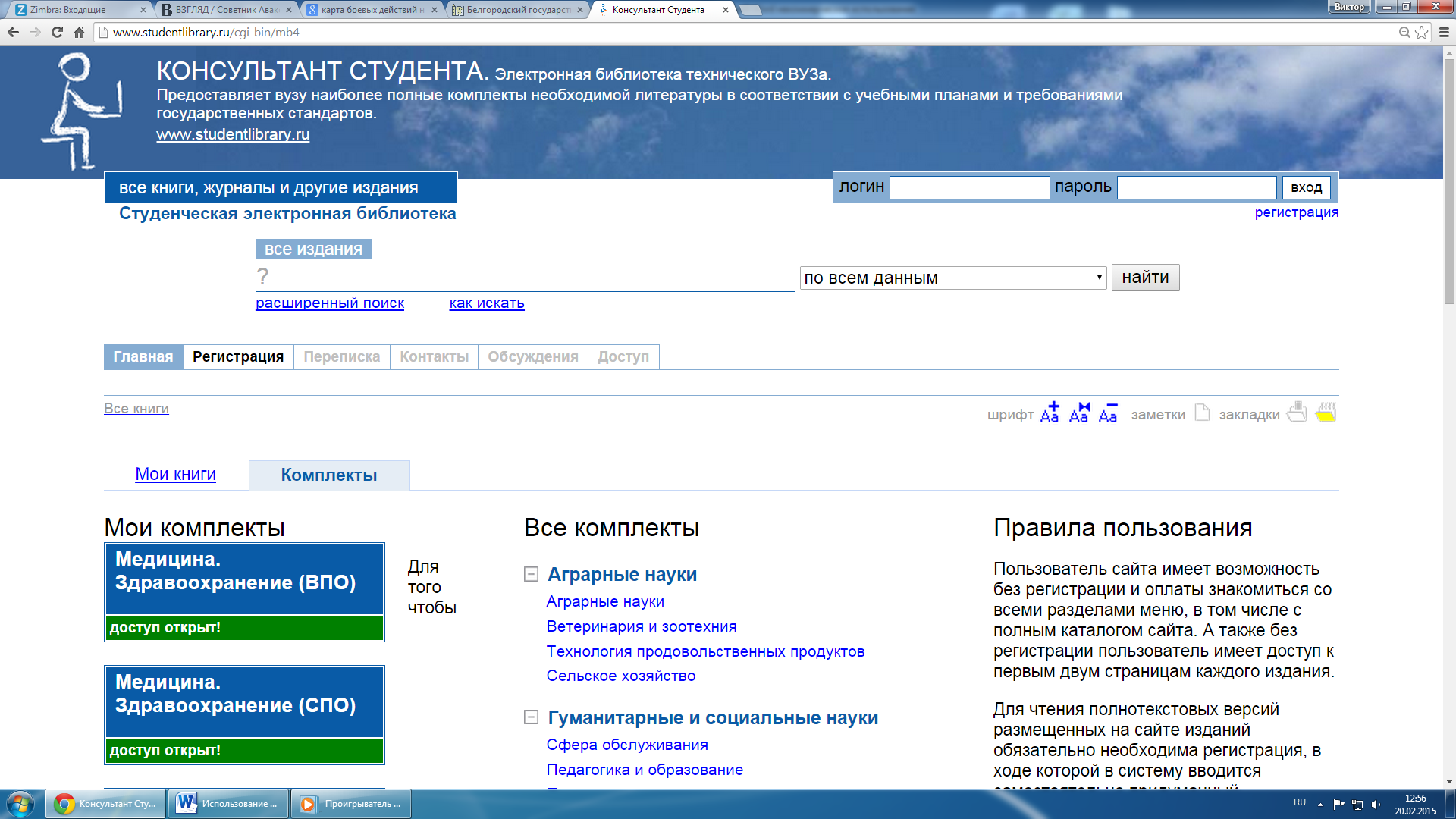This screenshot has width=1456, height=819.
Task: Select the Комплекты tab
Action: pyautogui.click(x=329, y=475)
